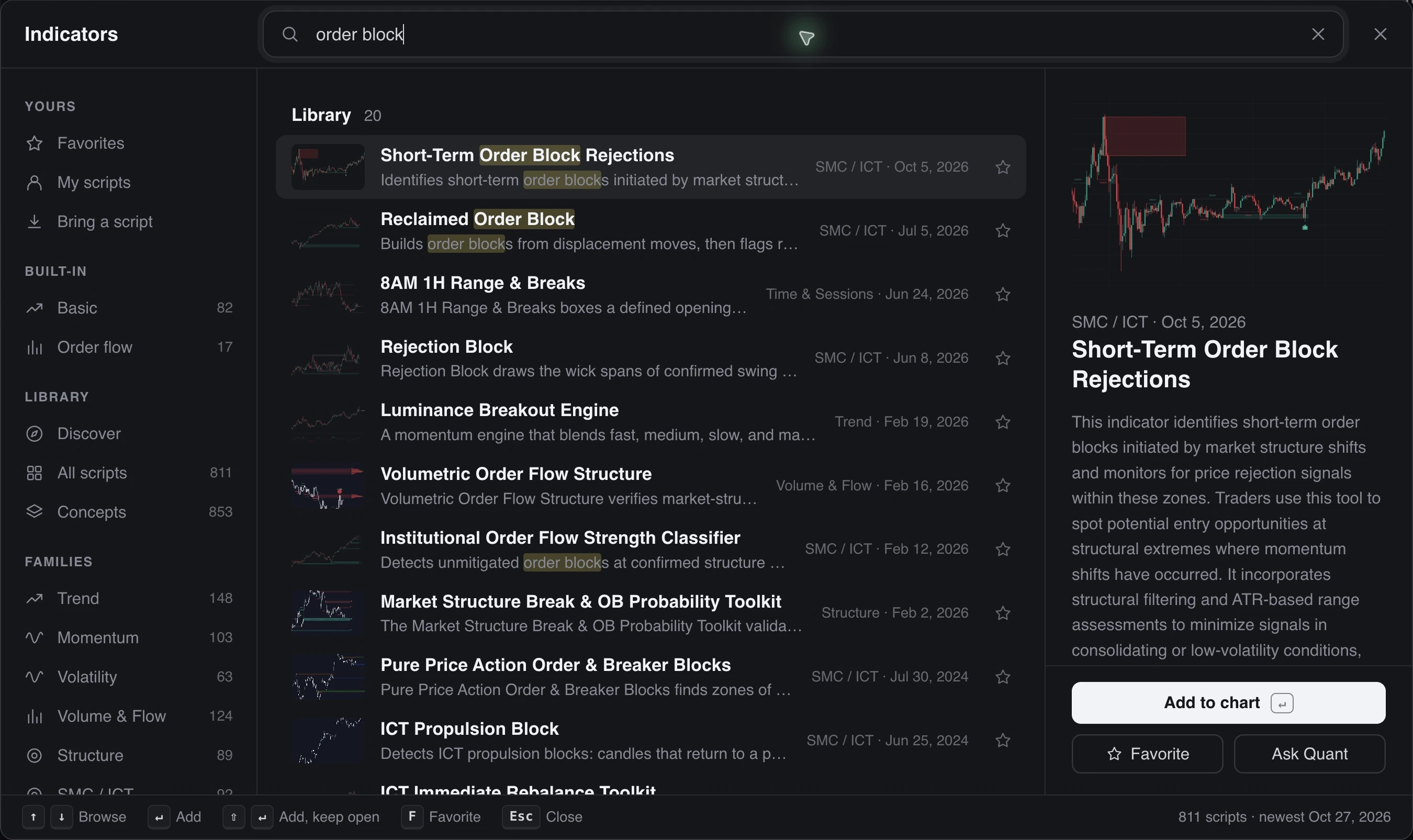Click '811 scripts · newest Oct 27, 2026' status
1413x840 pixels.
point(1284,817)
